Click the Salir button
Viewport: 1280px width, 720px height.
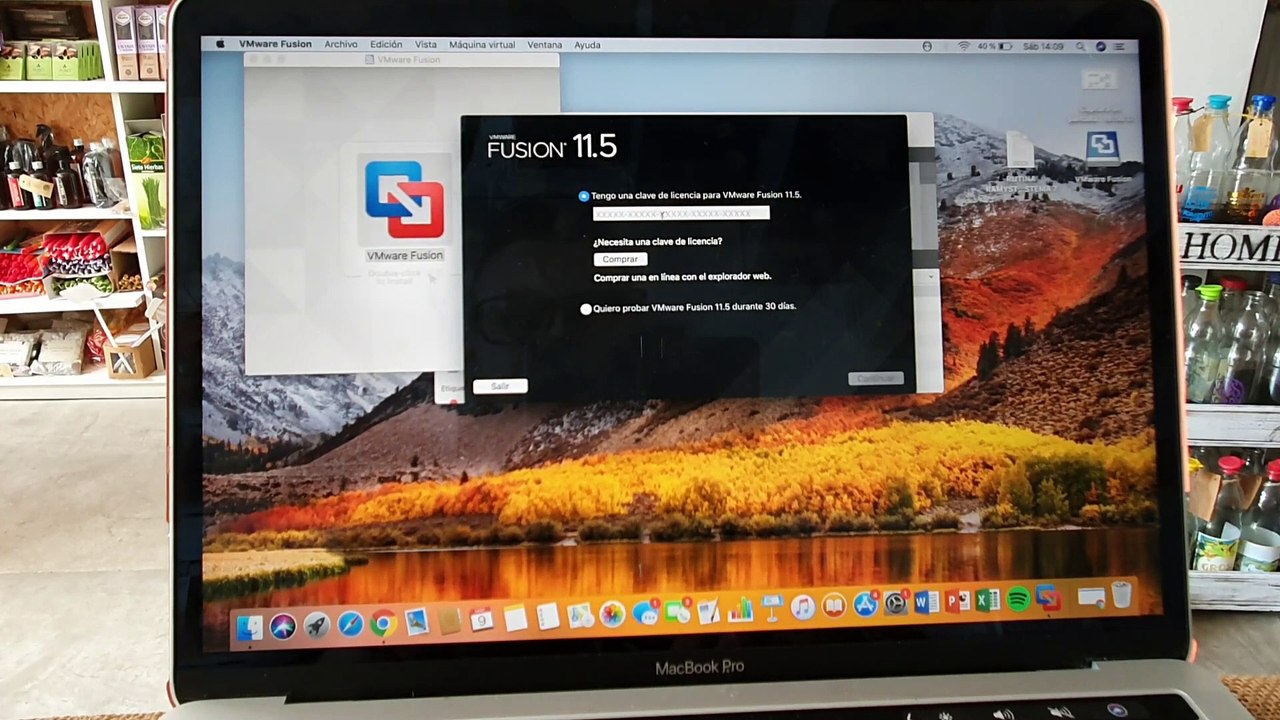[500, 386]
